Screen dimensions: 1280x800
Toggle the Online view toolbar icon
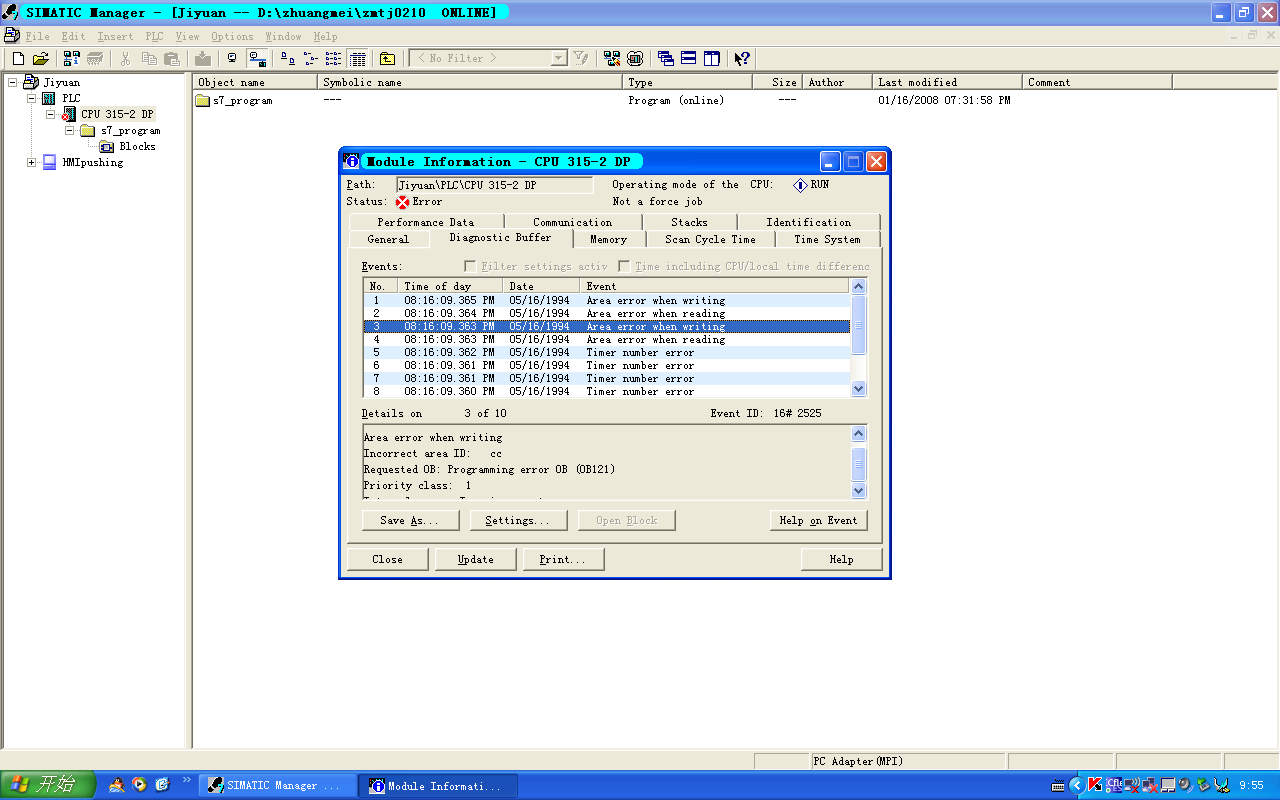click(x=257, y=59)
